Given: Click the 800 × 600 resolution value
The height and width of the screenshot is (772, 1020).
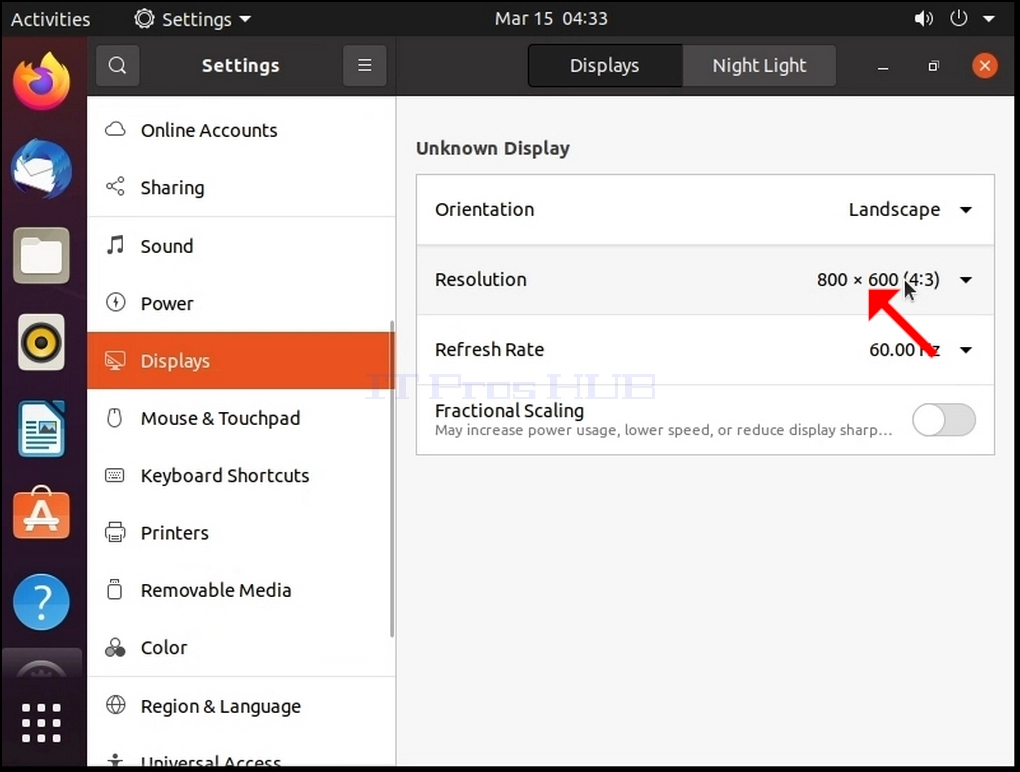Looking at the screenshot, I should point(878,280).
